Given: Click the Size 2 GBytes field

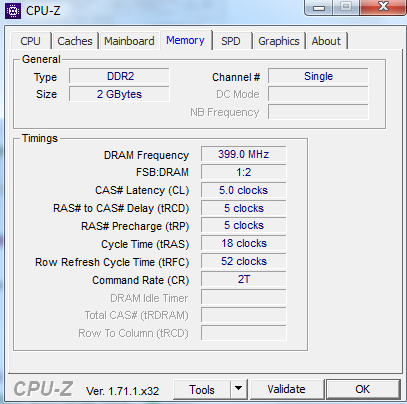Looking at the screenshot, I should 119,94.
